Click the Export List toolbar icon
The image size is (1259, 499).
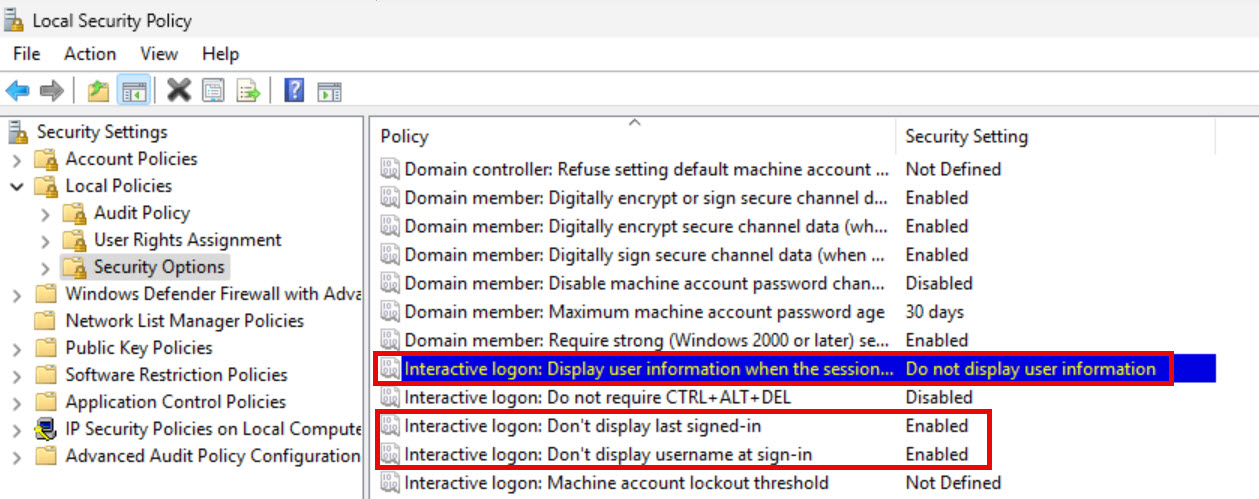(248, 91)
